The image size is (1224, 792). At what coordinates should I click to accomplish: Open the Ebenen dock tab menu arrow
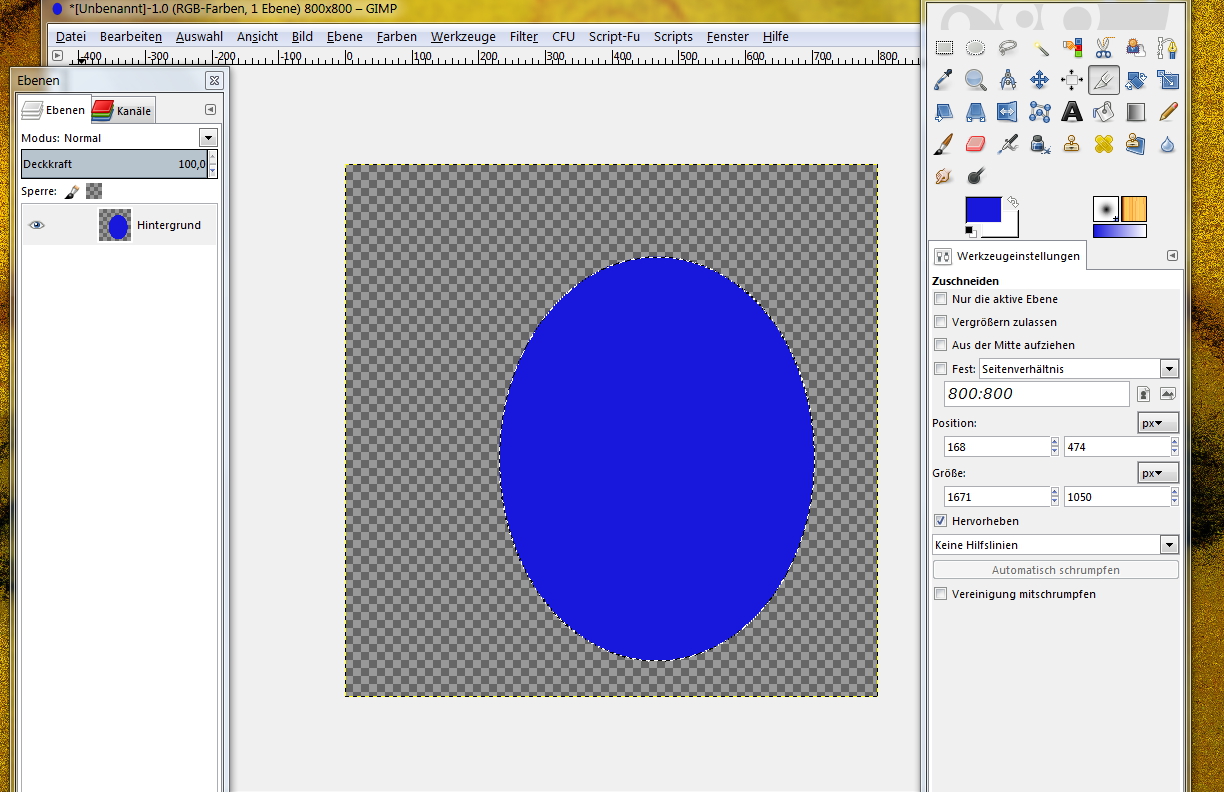click(210, 110)
